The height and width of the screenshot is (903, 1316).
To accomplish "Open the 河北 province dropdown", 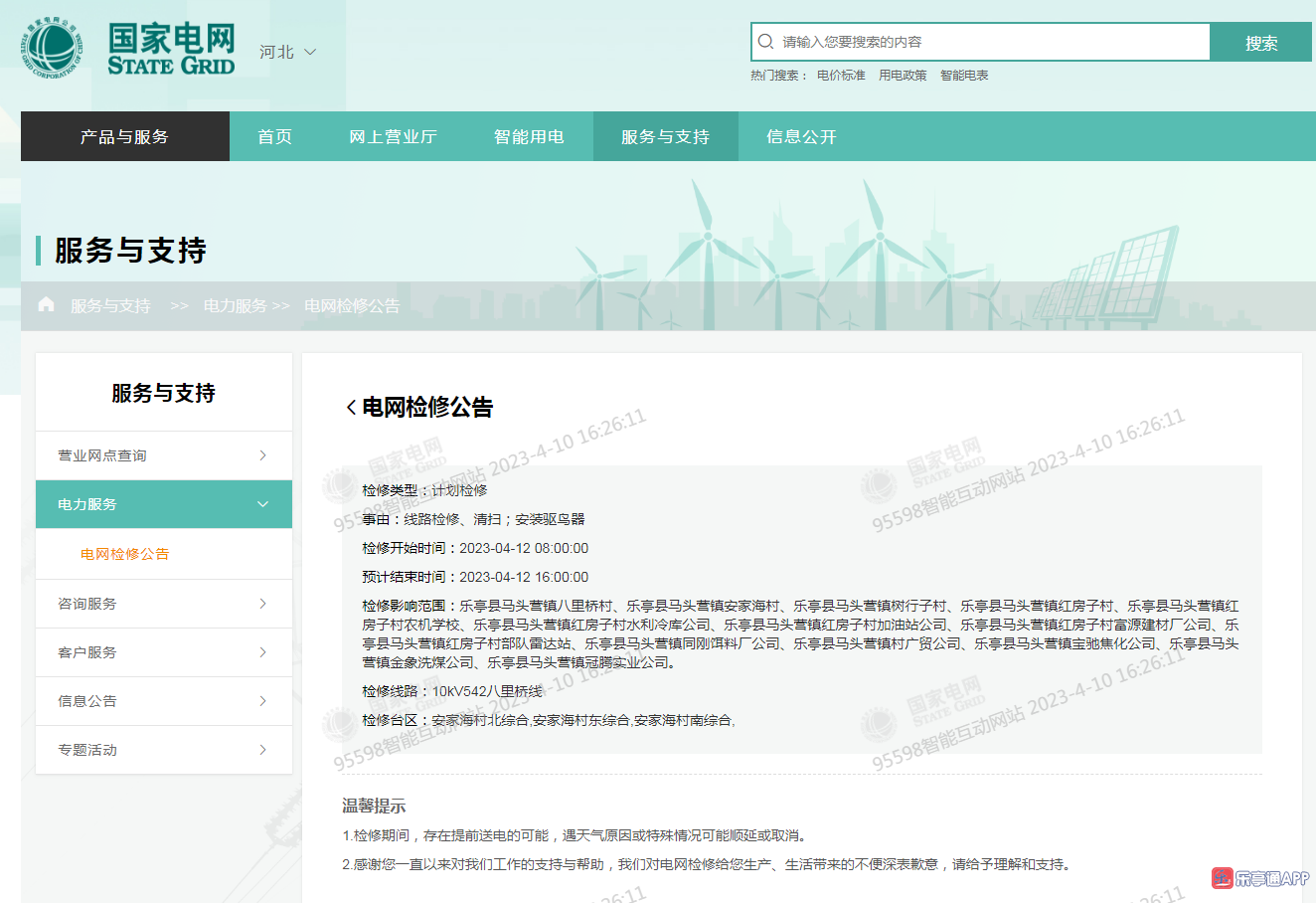I will click(287, 52).
